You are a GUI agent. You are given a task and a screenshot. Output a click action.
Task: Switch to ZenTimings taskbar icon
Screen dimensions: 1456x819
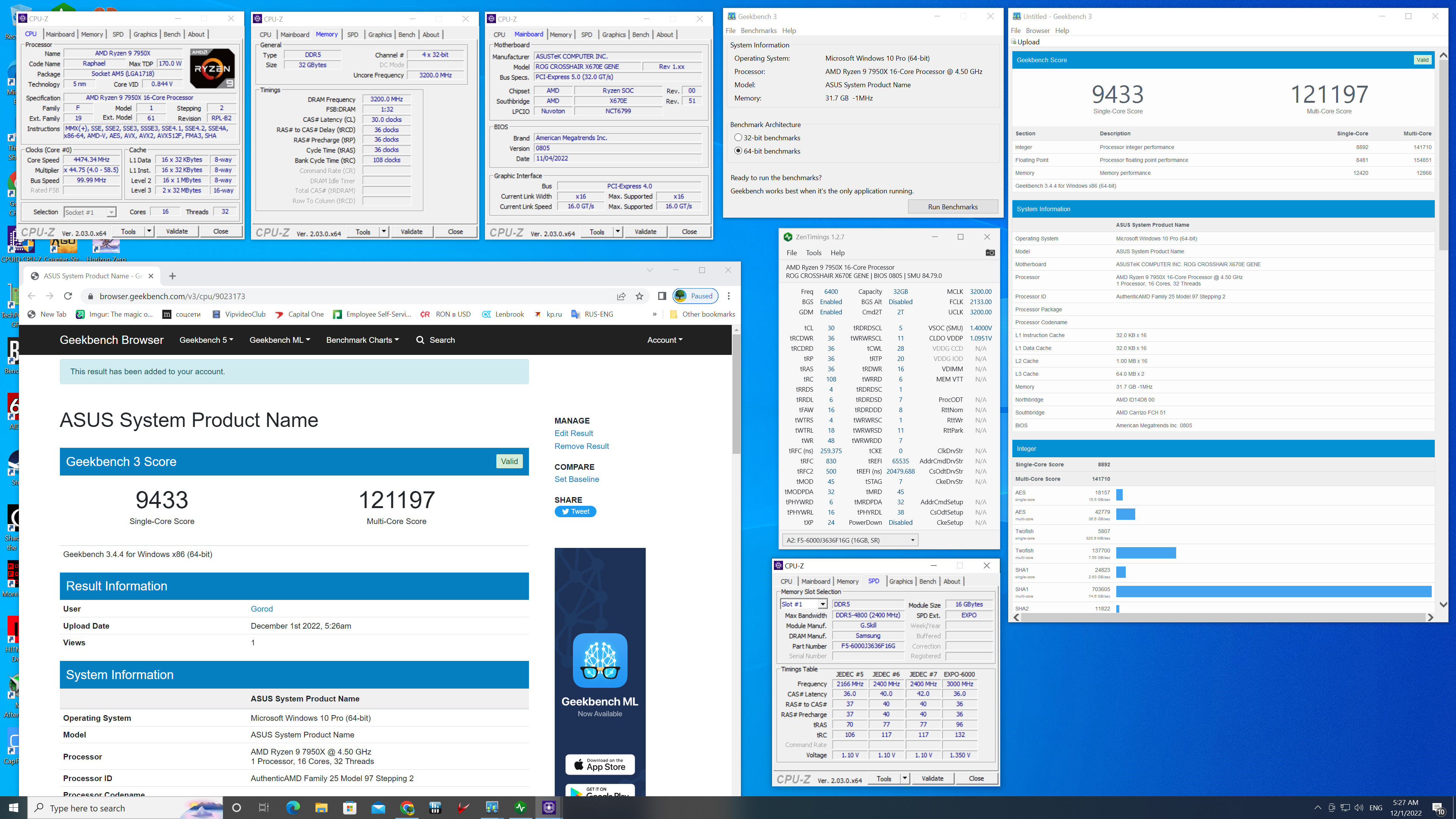[520, 808]
